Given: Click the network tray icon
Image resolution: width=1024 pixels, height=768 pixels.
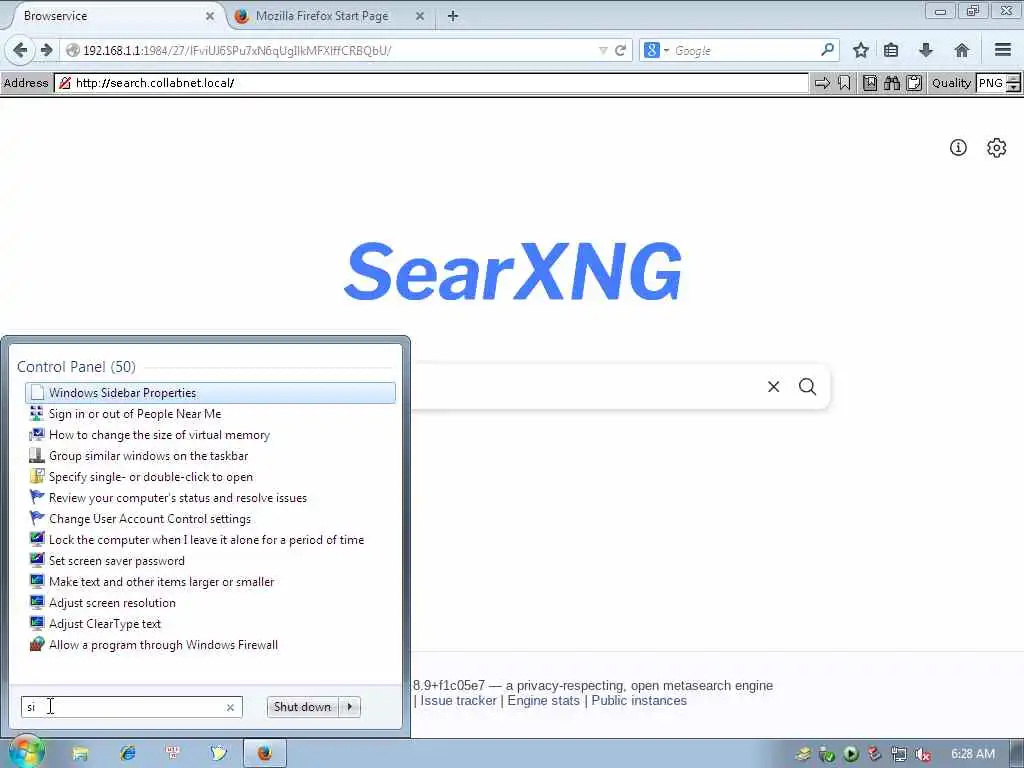Looking at the screenshot, I should pos(899,754).
